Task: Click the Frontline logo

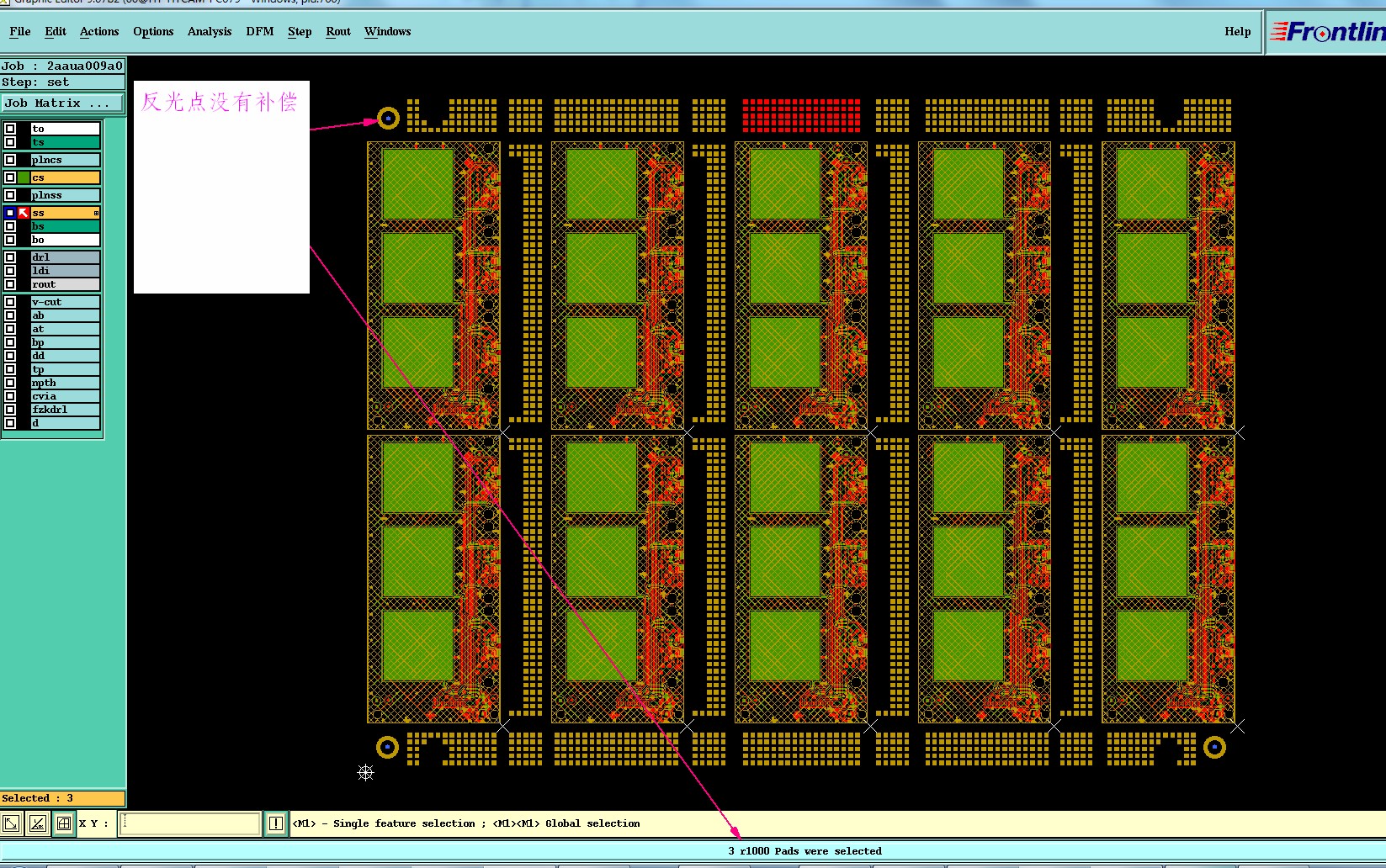Action: tap(1327, 32)
